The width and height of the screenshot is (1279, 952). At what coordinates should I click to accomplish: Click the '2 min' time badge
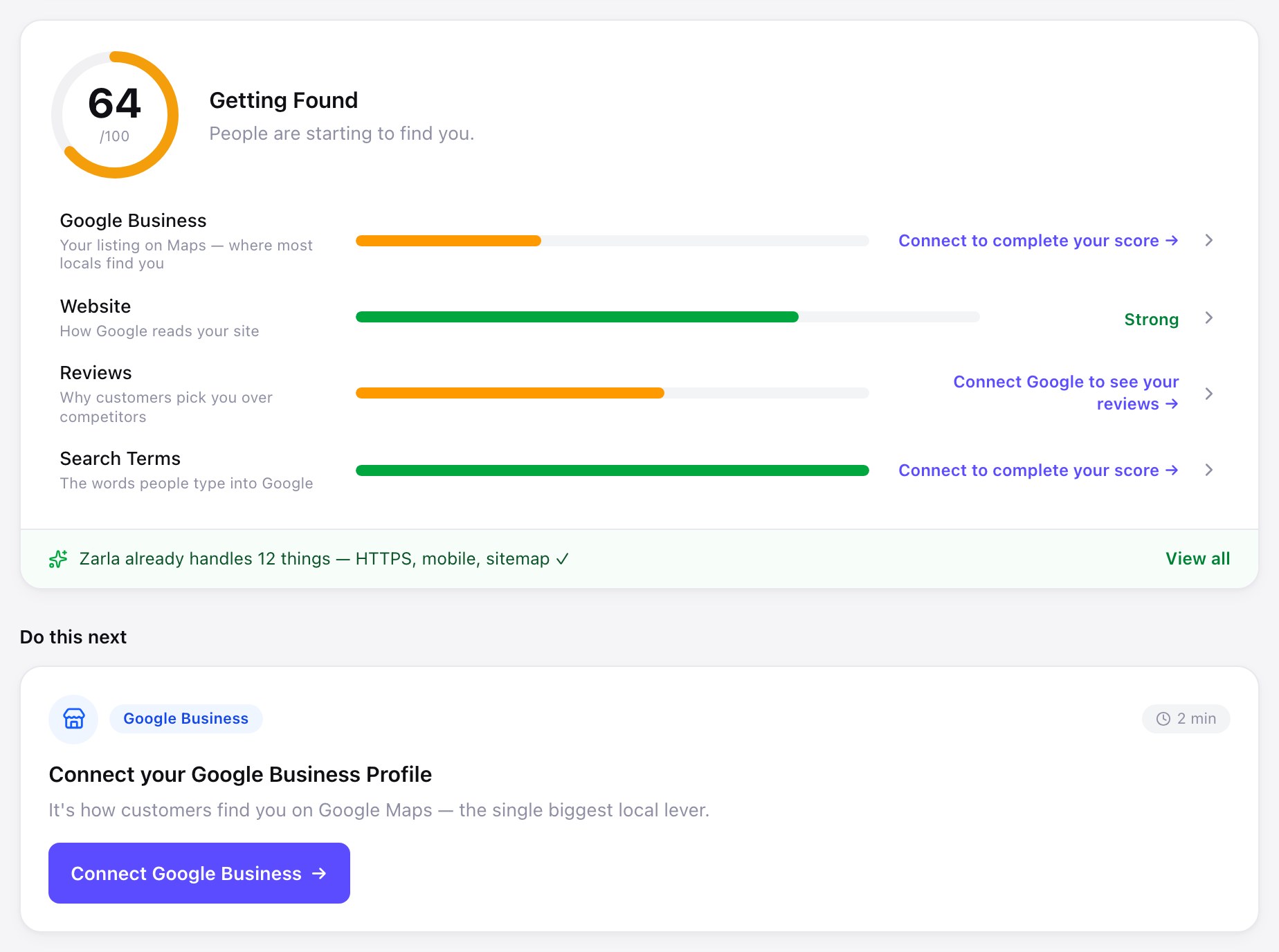click(1186, 719)
